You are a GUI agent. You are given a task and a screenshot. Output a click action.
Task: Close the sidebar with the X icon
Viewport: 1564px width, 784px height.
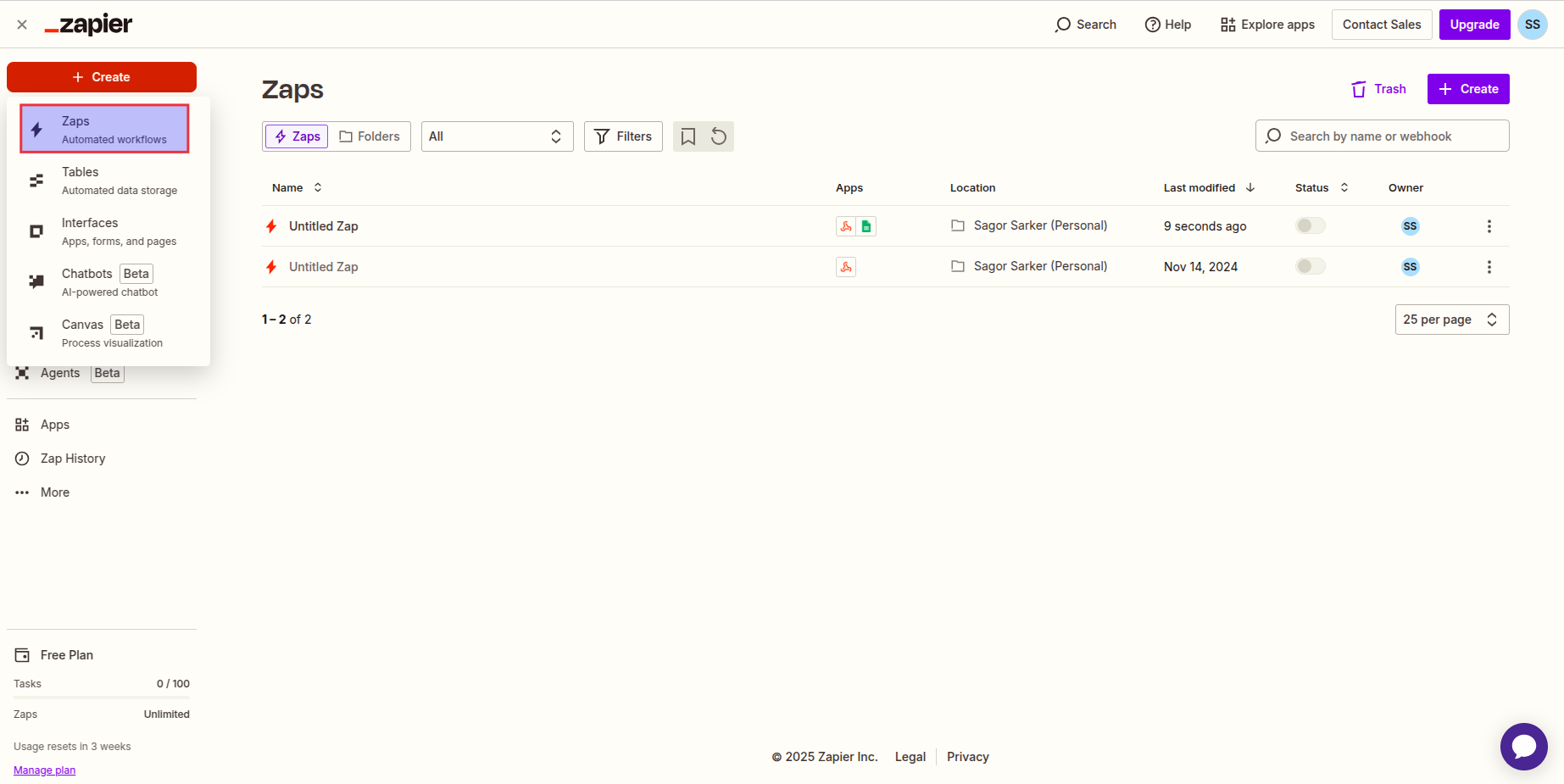tap(22, 25)
